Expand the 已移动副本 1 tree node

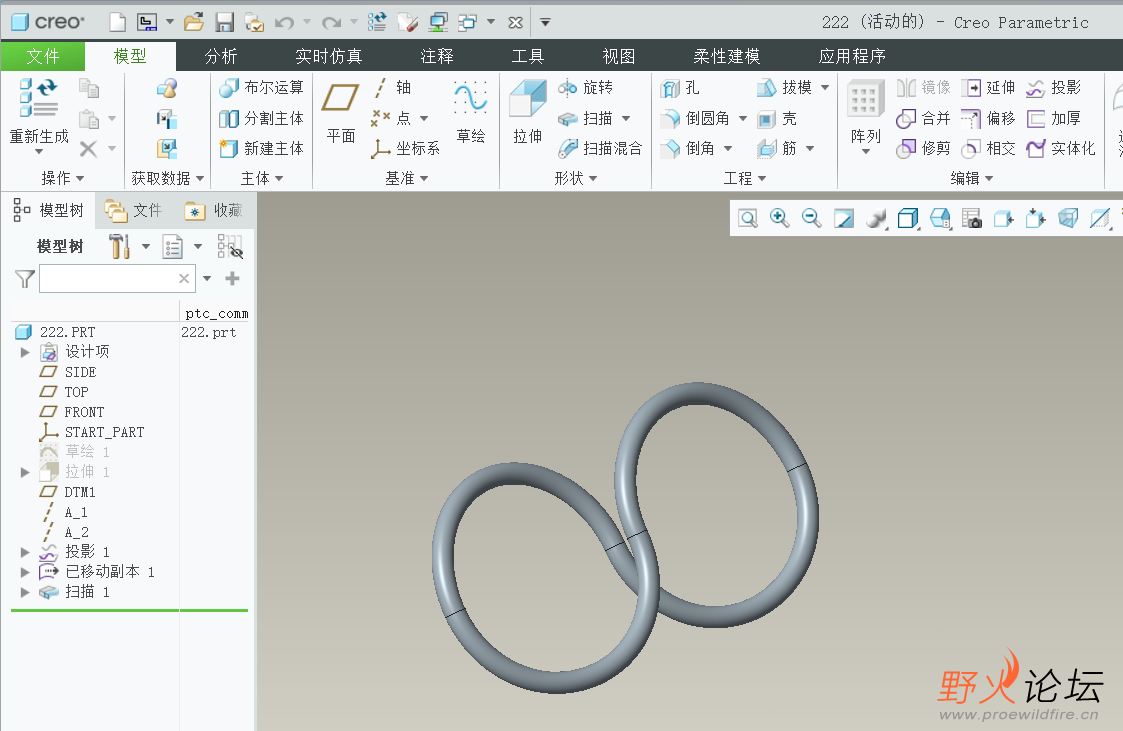(25, 572)
